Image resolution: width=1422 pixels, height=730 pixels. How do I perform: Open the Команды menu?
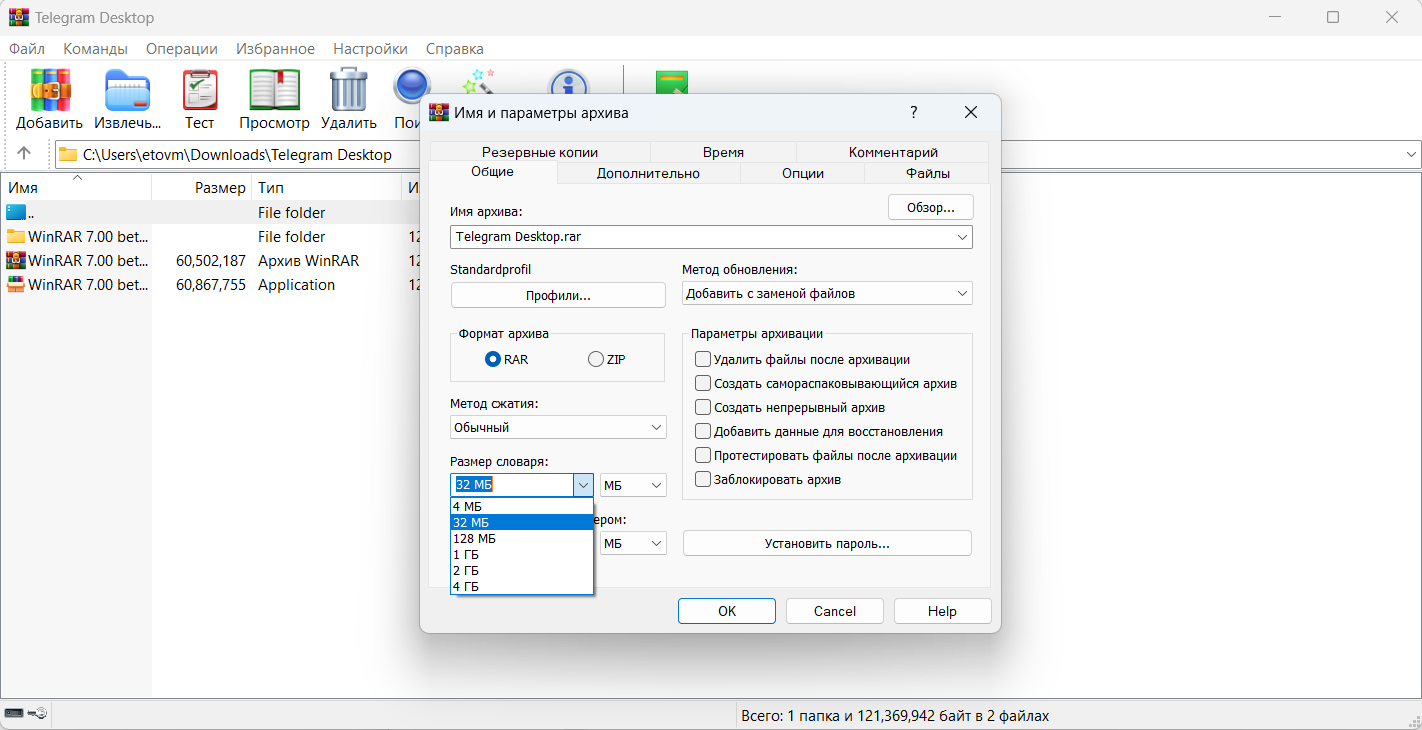tap(95, 48)
